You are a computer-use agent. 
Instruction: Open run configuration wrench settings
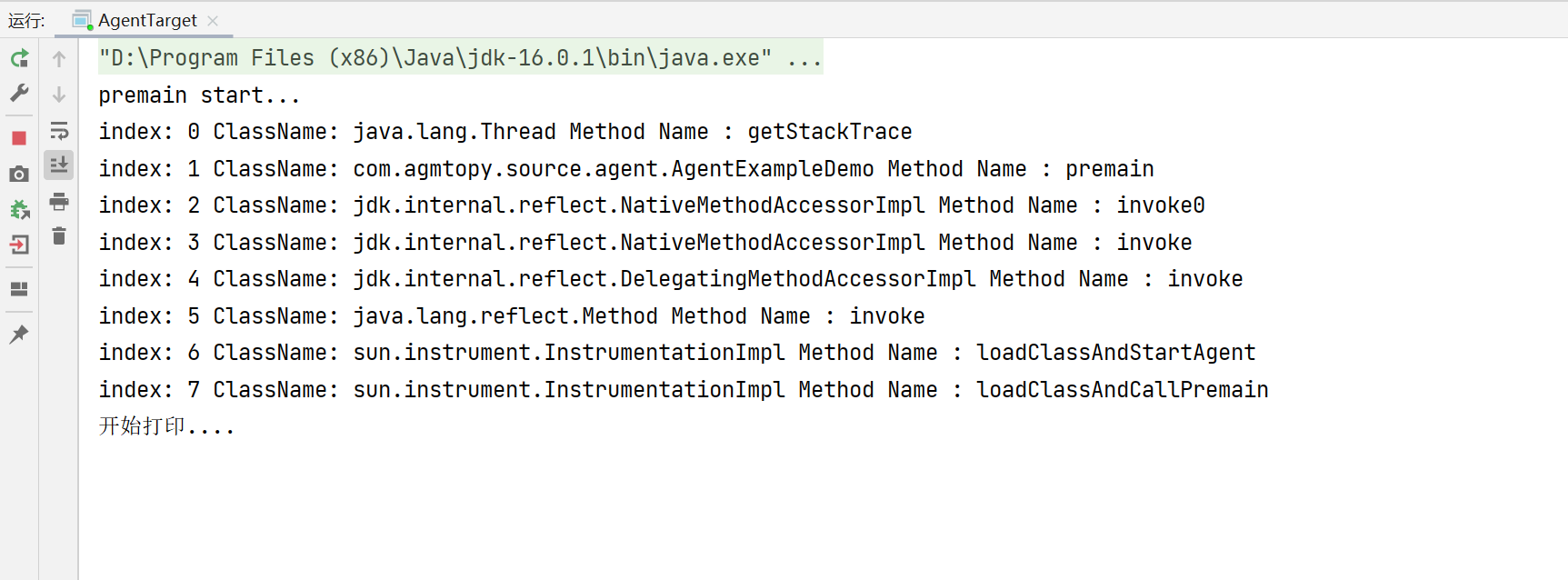pos(19,93)
